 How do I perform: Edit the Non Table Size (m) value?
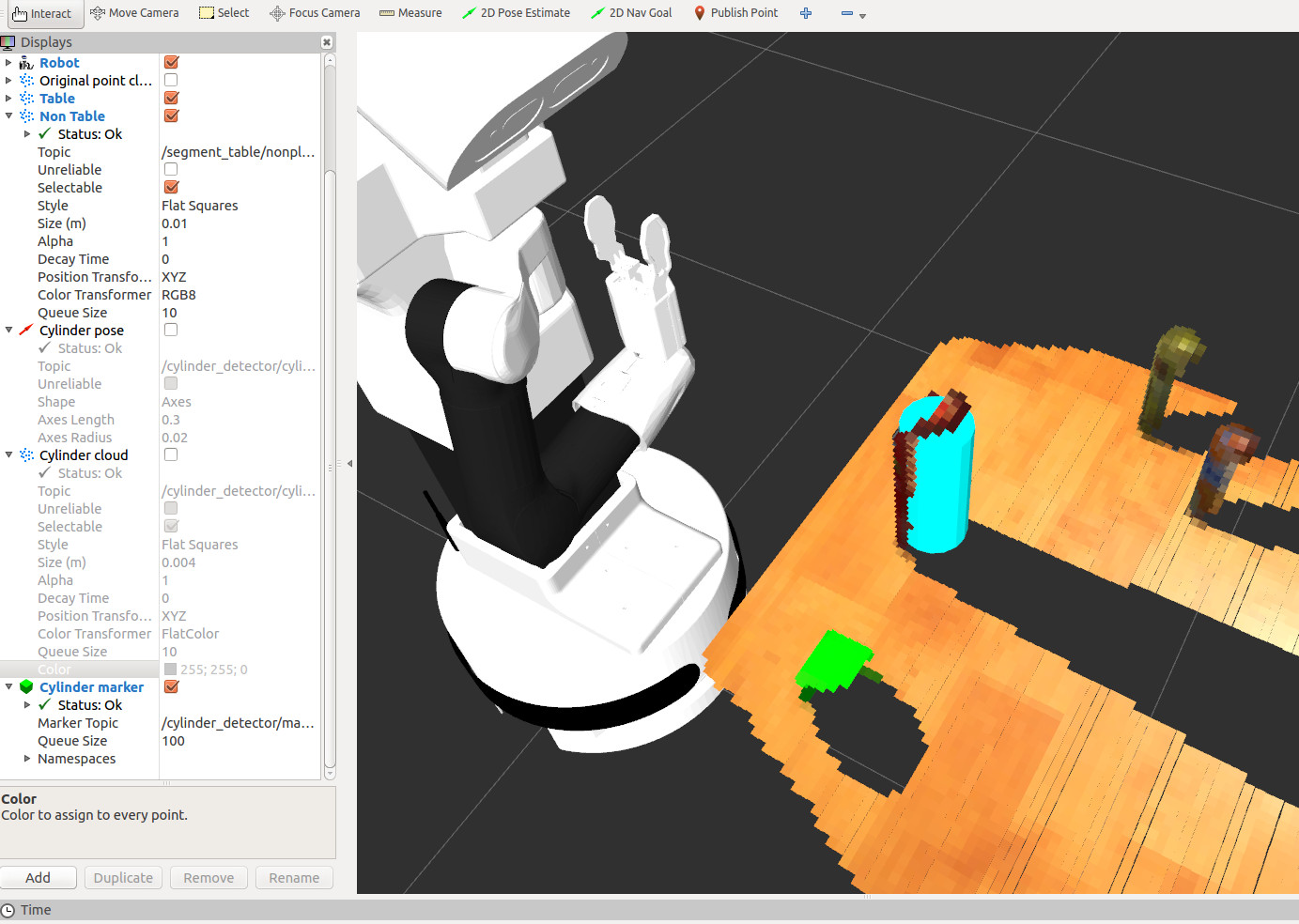point(240,223)
